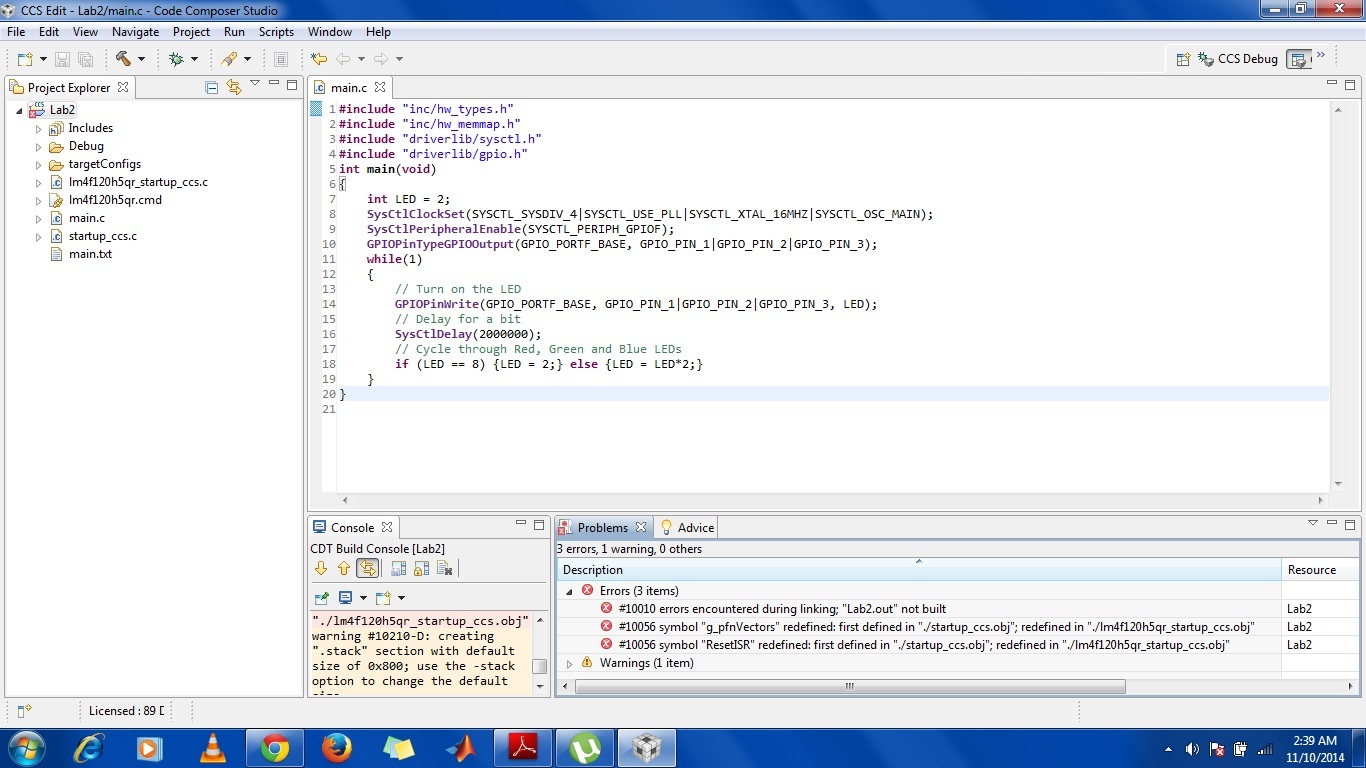Jump to next error with console down arrow
1366x768 pixels.
pos(321,568)
